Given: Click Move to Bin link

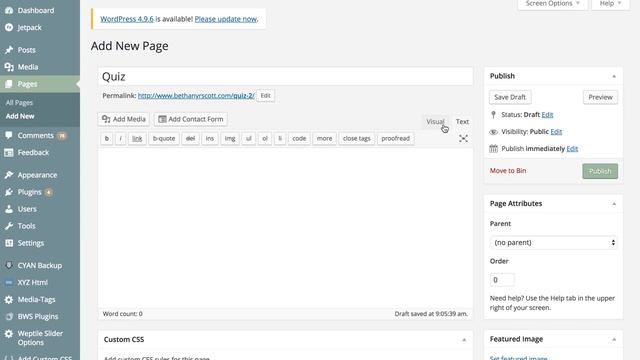Looking at the screenshot, I should (x=508, y=171).
